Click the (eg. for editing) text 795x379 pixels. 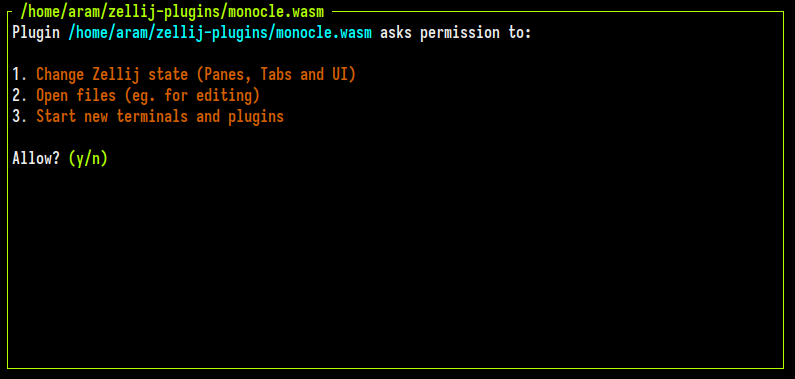(x=192, y=96)
